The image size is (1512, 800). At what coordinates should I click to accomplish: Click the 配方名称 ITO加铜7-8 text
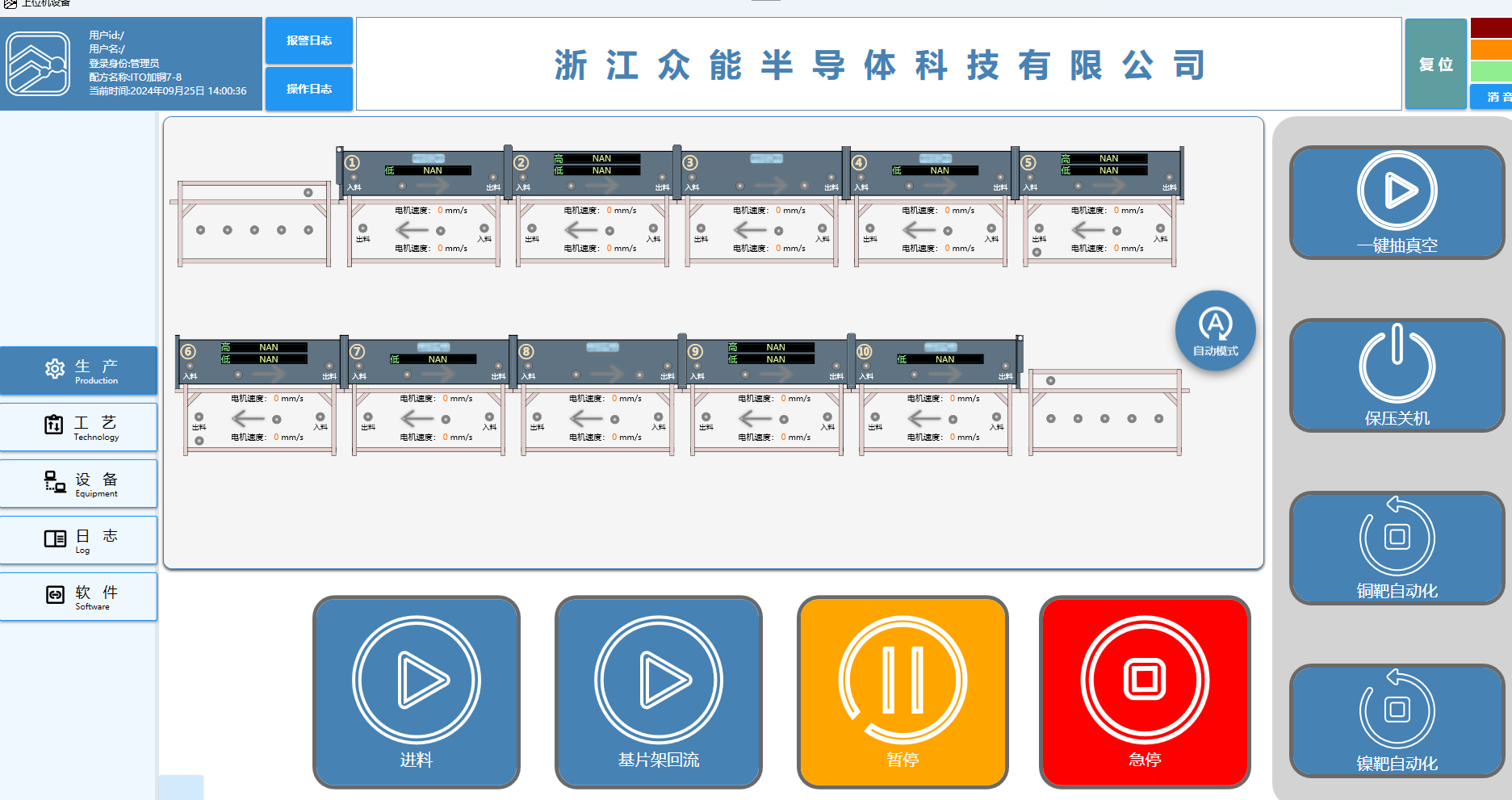point(135,77)
